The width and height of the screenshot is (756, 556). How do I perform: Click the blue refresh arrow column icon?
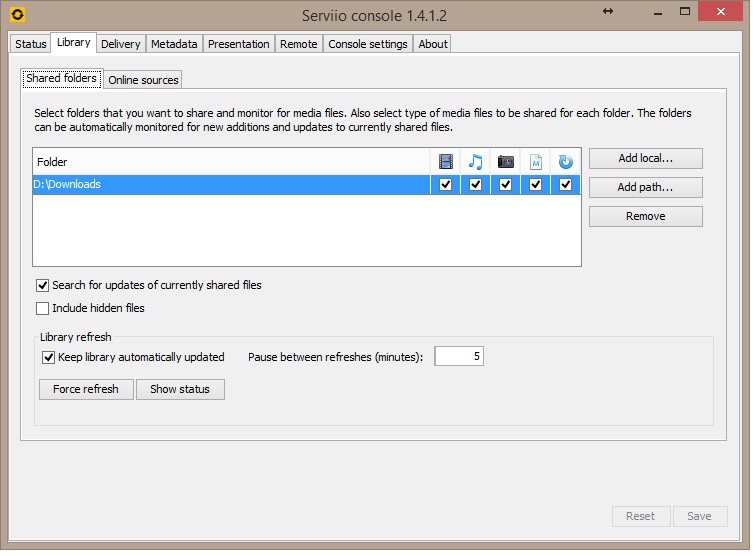tap(566, 162)
